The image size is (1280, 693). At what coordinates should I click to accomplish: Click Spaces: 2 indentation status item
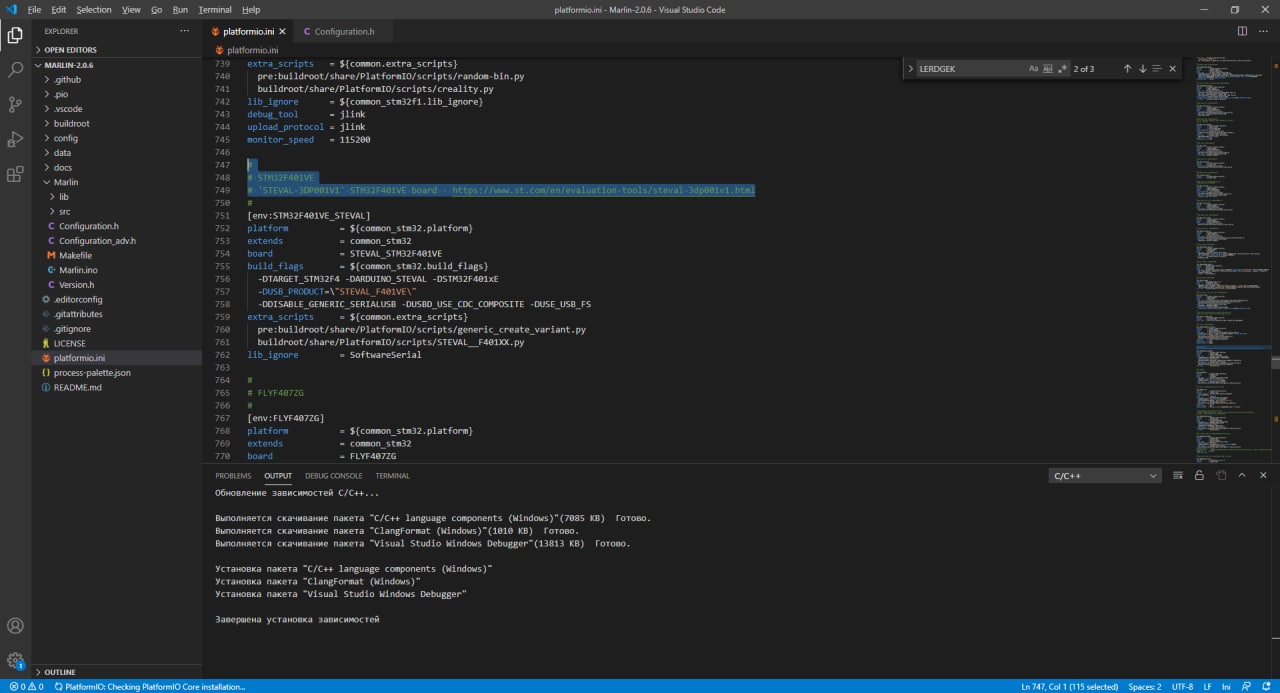tap(1145, 686)
